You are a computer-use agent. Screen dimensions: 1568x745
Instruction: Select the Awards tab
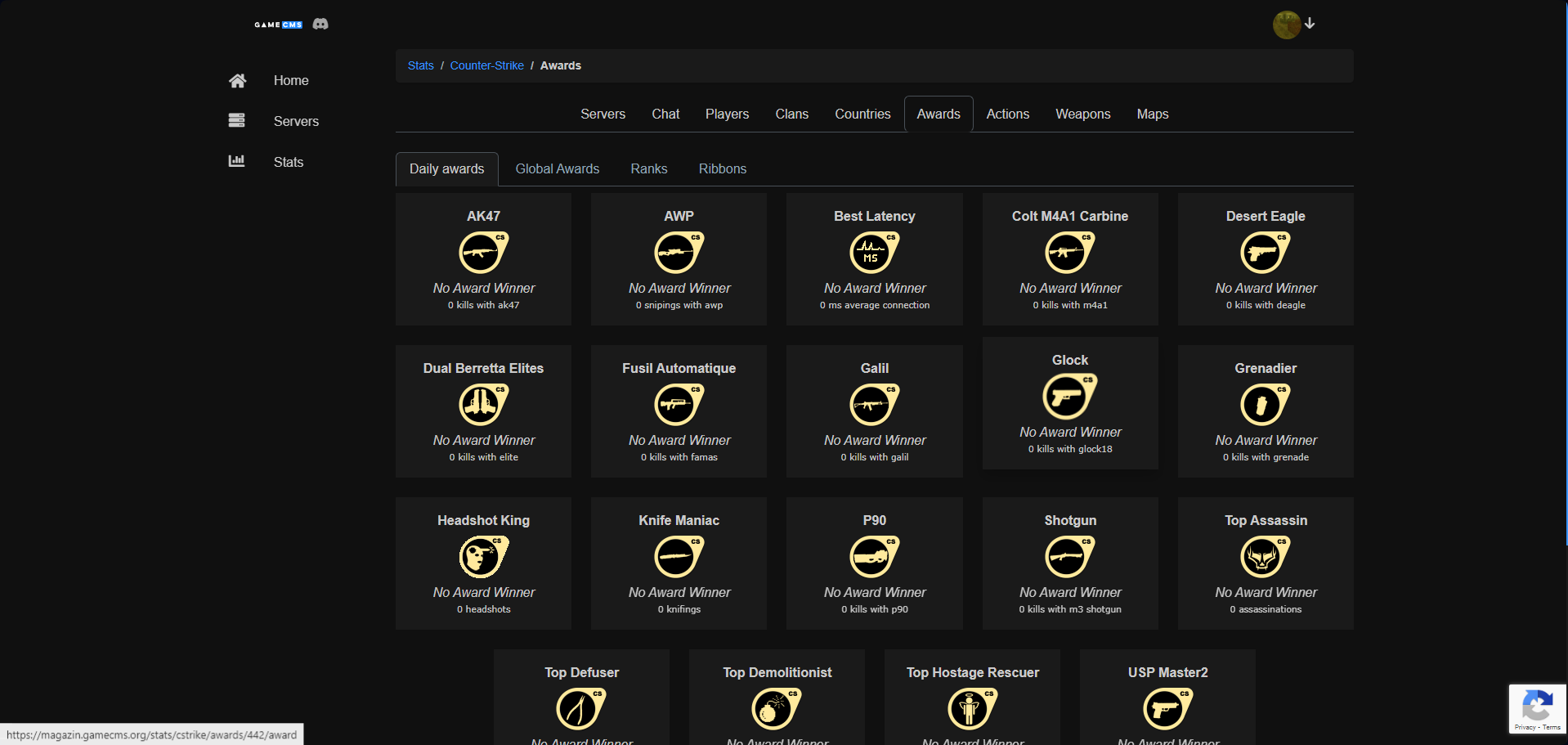(939, 114)
